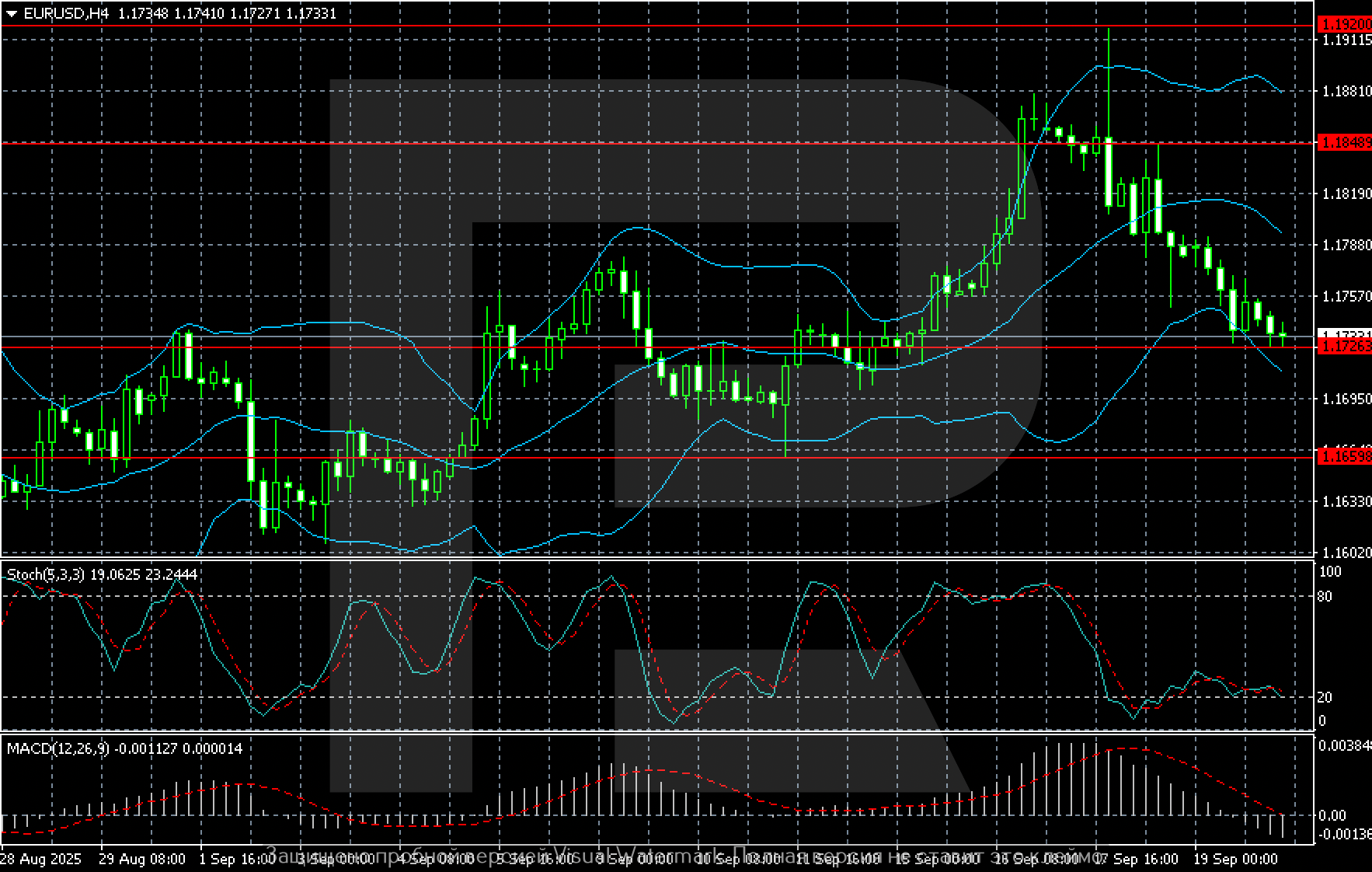The height and width of the screenshot is (872, 1372).
Task: Click the 29 Aug 08:00 time axis label
Action: 142,859
